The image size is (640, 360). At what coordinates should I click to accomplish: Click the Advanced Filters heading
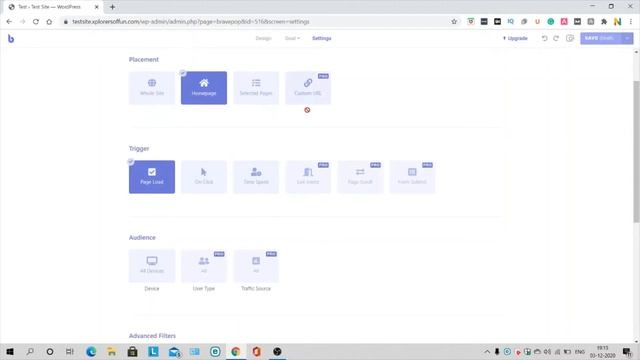[152, 336]
